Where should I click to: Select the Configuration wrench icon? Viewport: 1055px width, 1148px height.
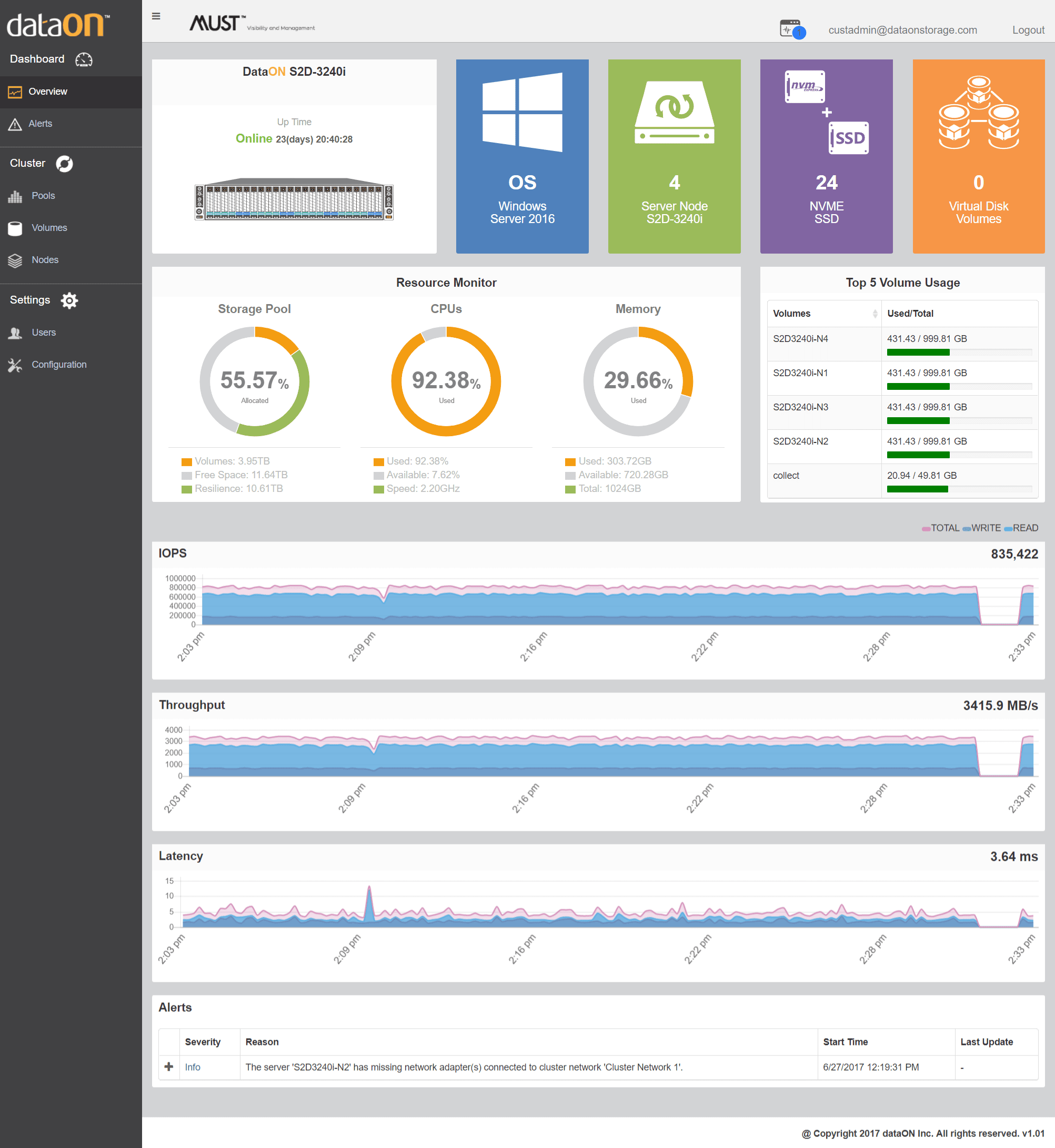(15, 364)
